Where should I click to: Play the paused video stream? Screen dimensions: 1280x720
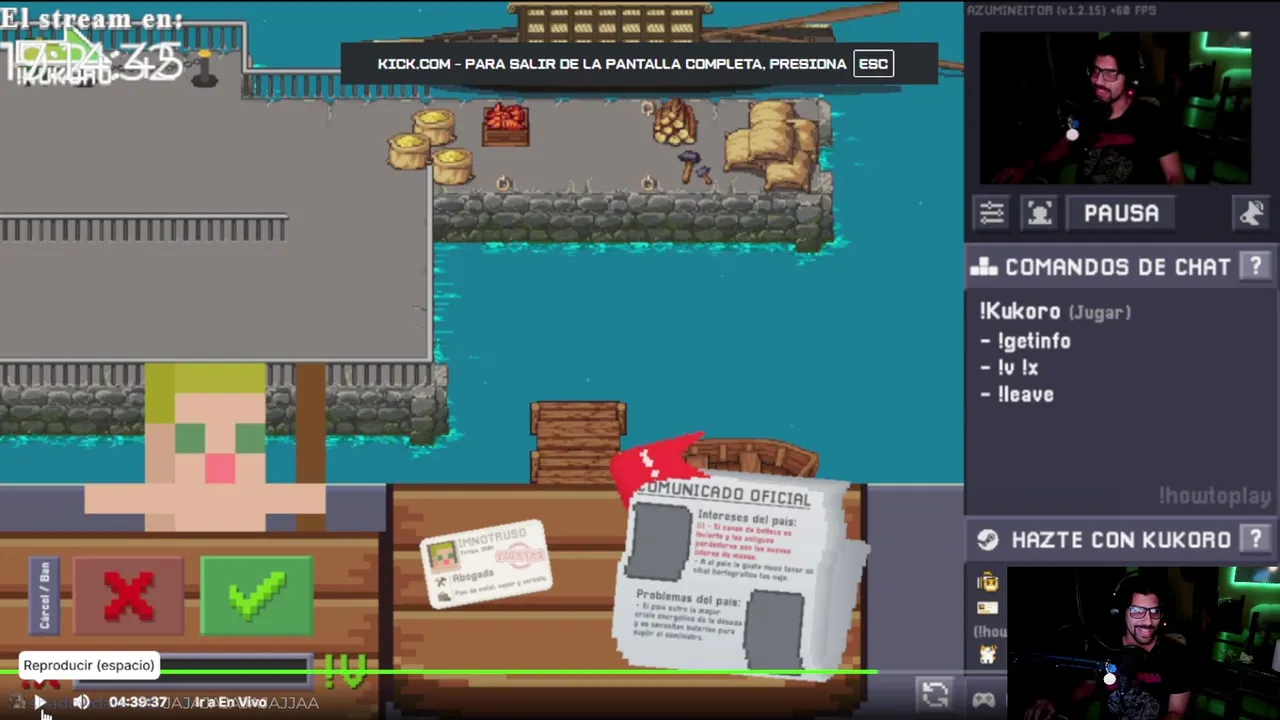coord(39,702)
